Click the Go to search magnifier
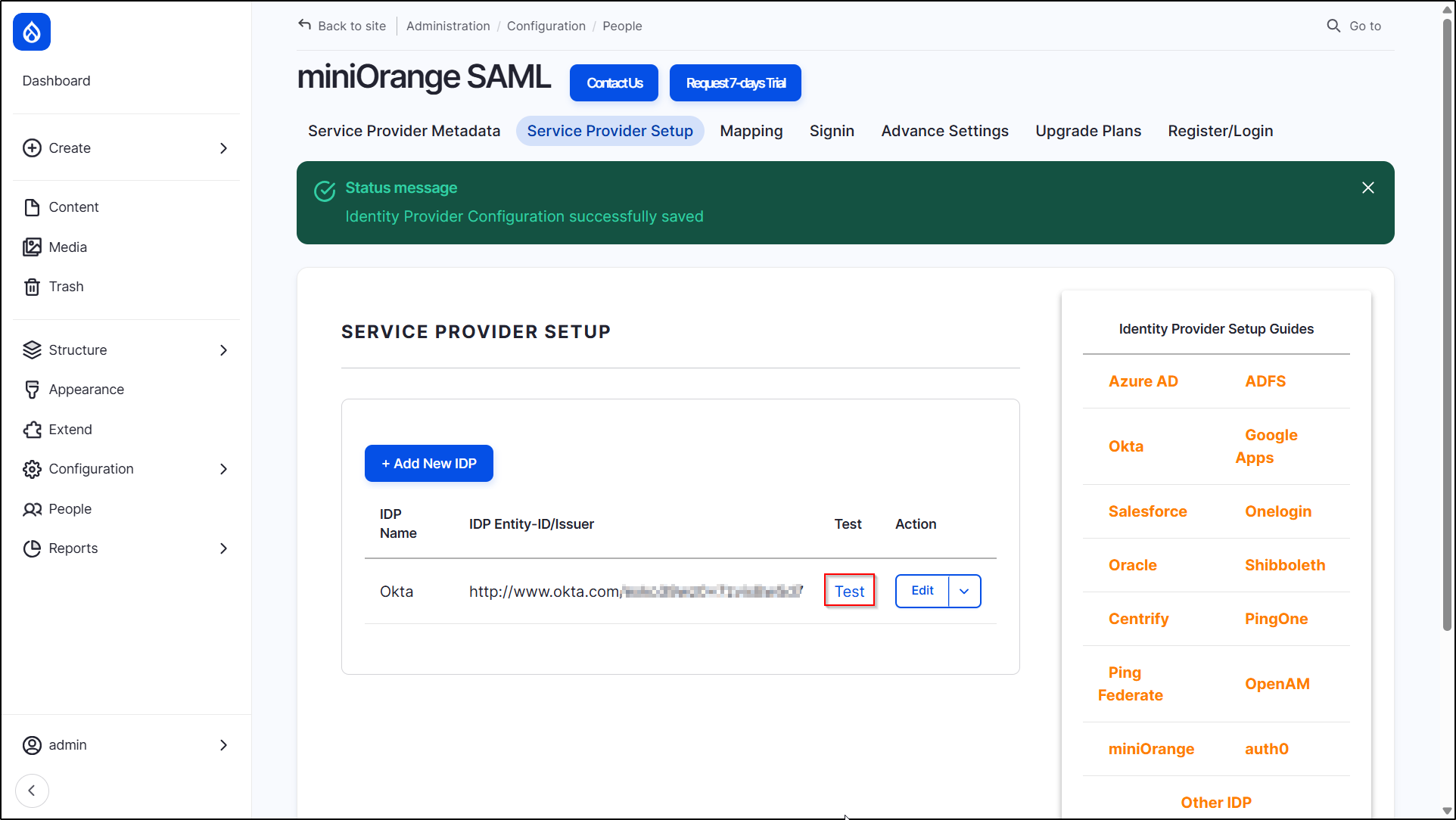This screenshot has width=1456, height=820. click(1333, 25)
